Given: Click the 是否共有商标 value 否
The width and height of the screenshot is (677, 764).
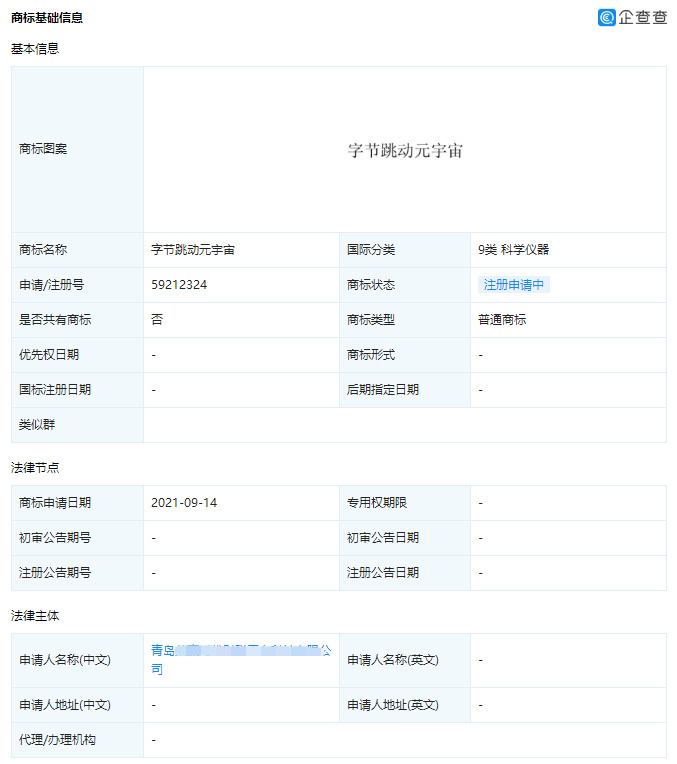Looking at the screenshot, I should pos(157,320).
